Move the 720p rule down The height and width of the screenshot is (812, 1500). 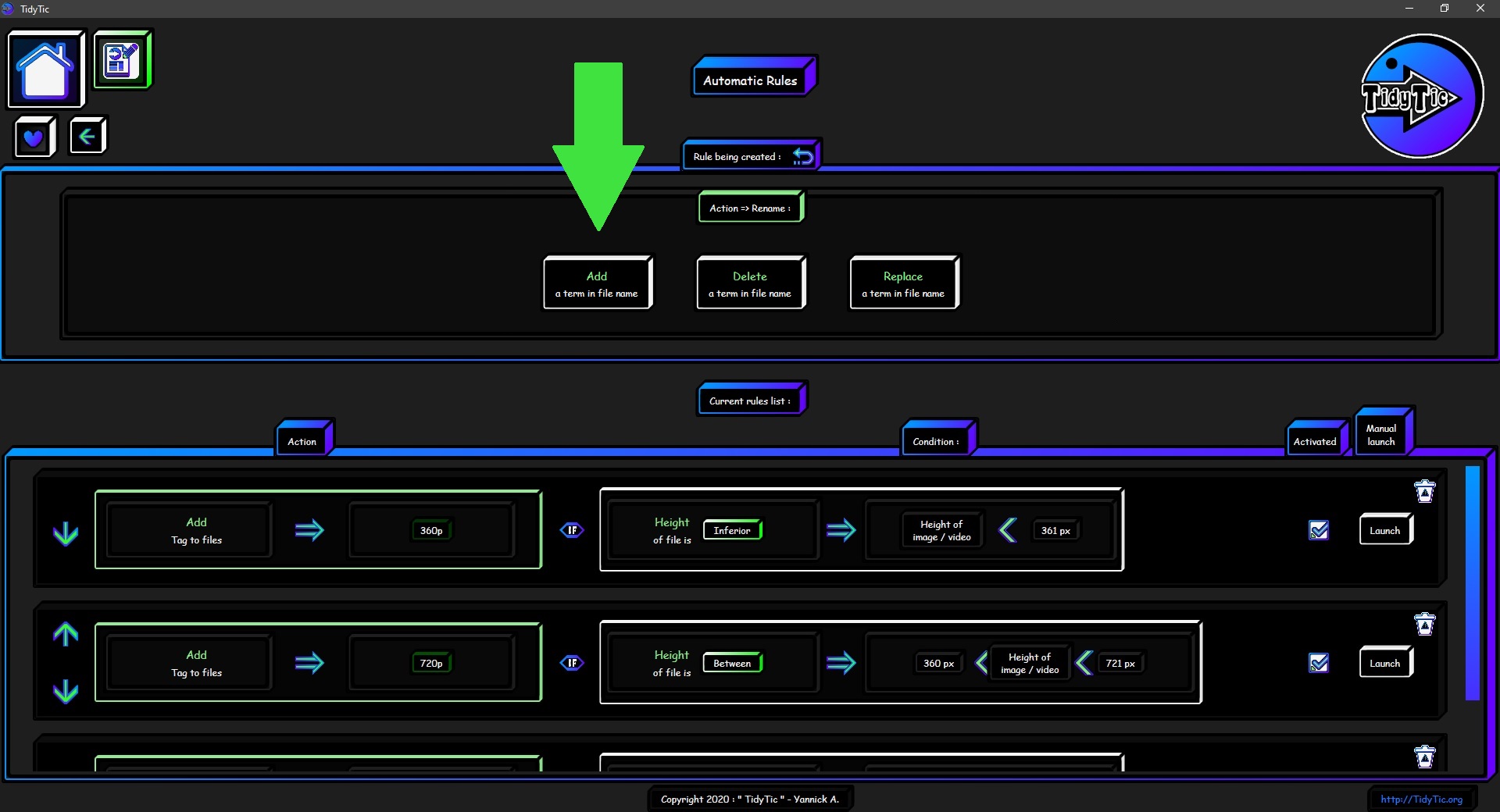coord(66,691)
